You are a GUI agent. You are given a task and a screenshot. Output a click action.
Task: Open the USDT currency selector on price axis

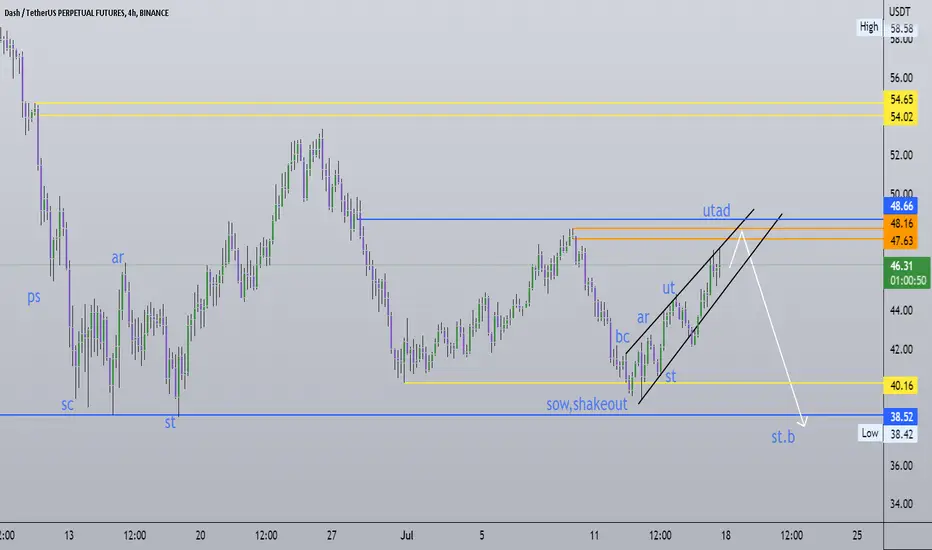[x=899, y=12]
